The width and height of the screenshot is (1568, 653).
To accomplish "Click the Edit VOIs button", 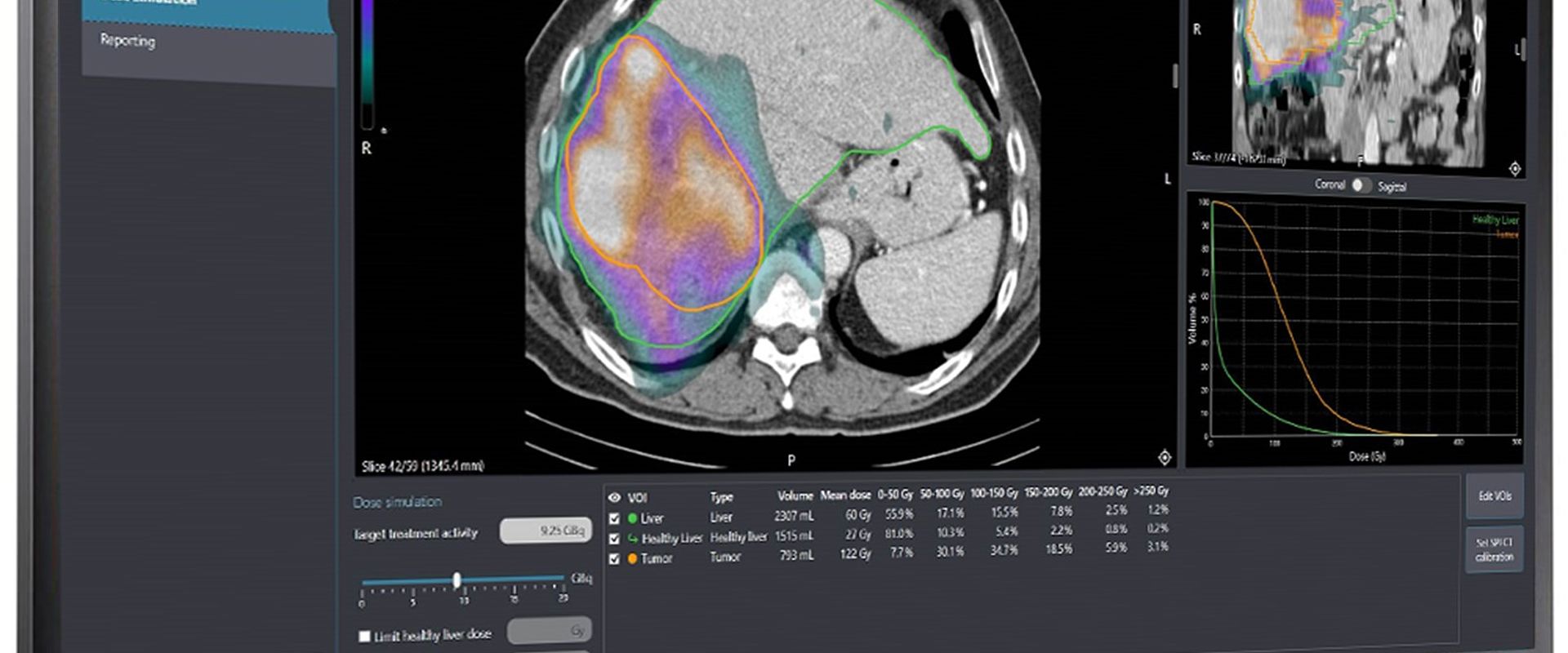I will point(1494,496).
